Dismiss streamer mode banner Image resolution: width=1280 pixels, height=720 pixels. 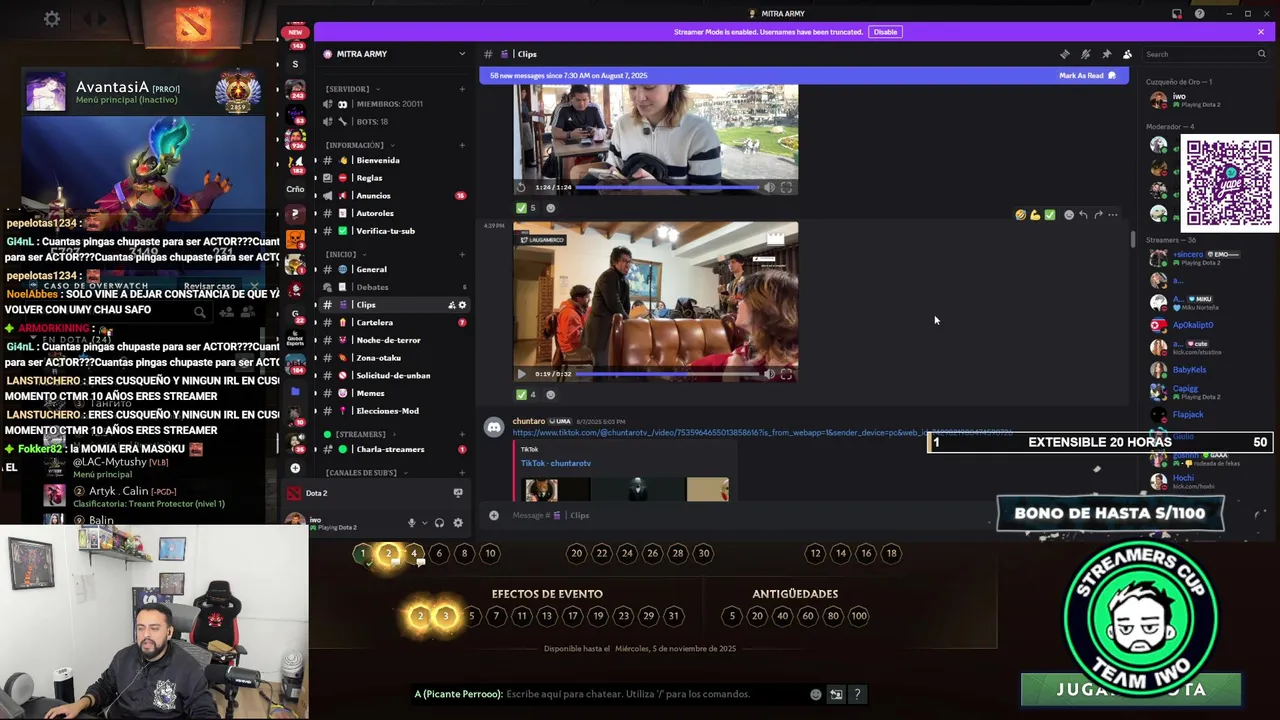point(1260,32)
